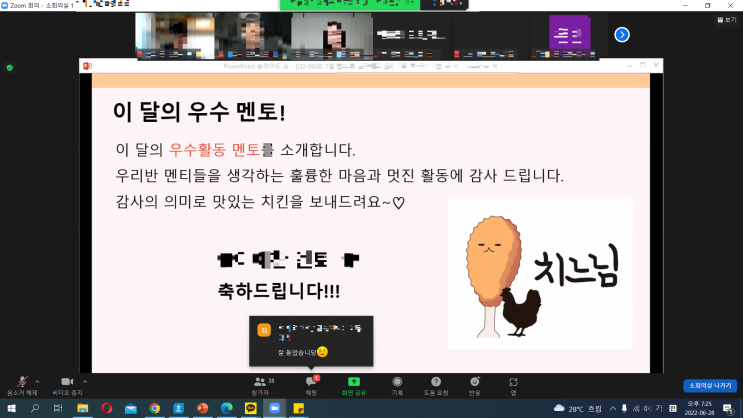
Task: Launch Microsoft Edge from taskbar
Action: (x=227, y=408)
